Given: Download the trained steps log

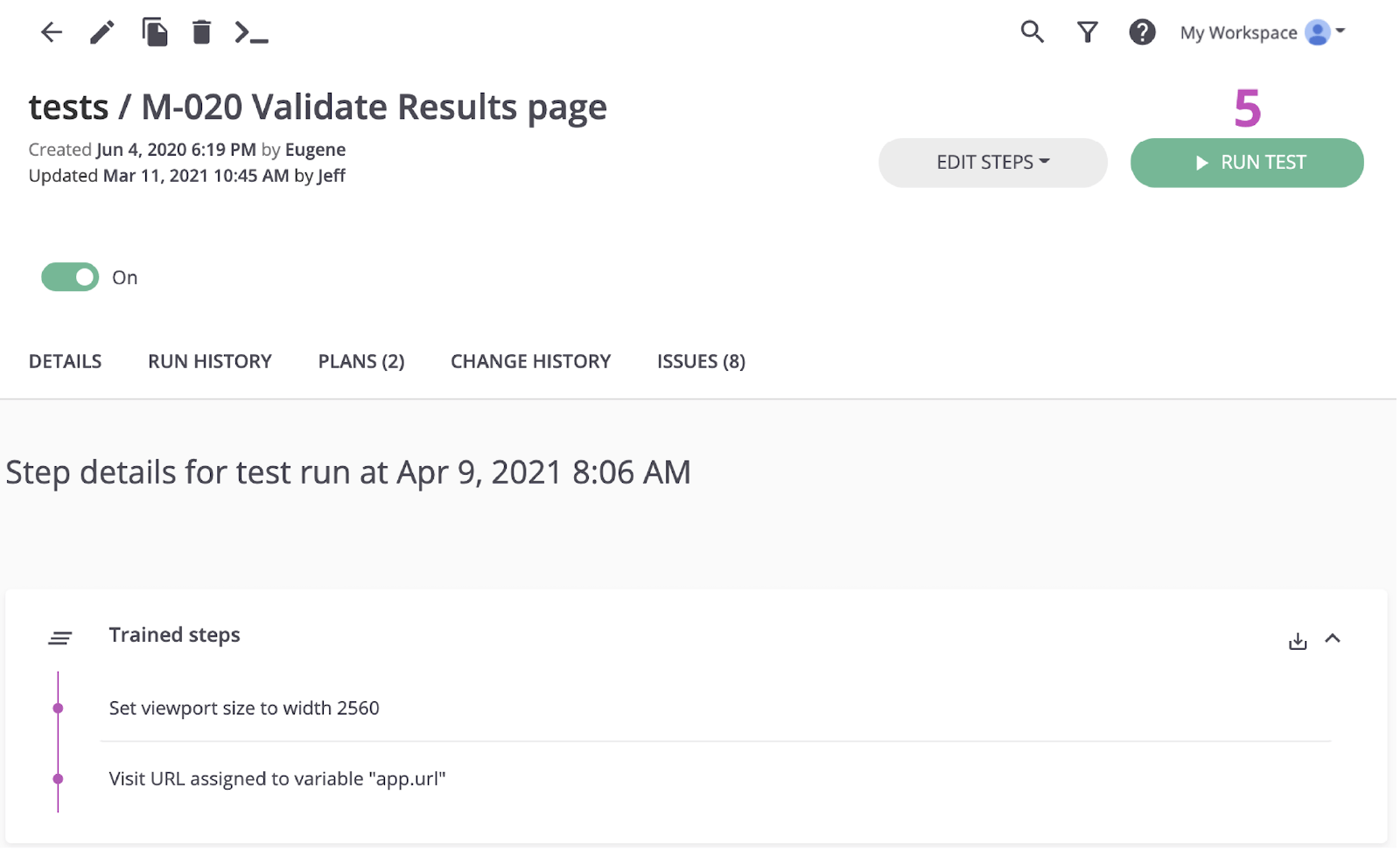Looking at the screenshot, I should pyautogui.click(x=1298, y=639).
